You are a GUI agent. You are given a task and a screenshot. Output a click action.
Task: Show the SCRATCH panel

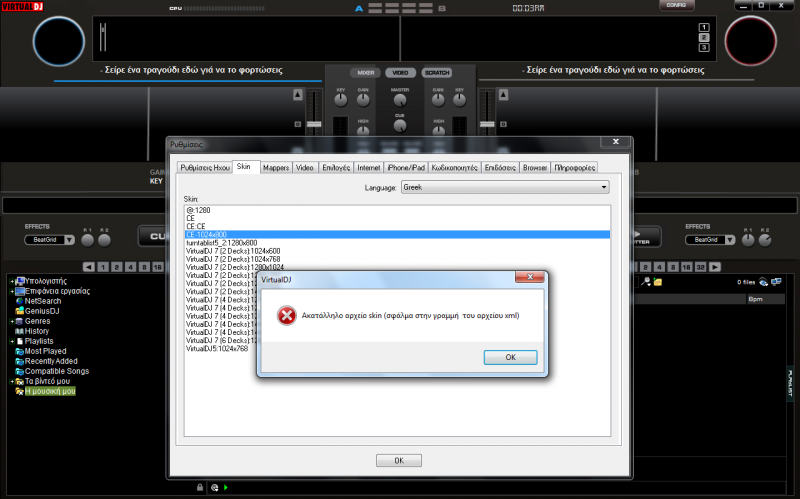pos(437,72)
